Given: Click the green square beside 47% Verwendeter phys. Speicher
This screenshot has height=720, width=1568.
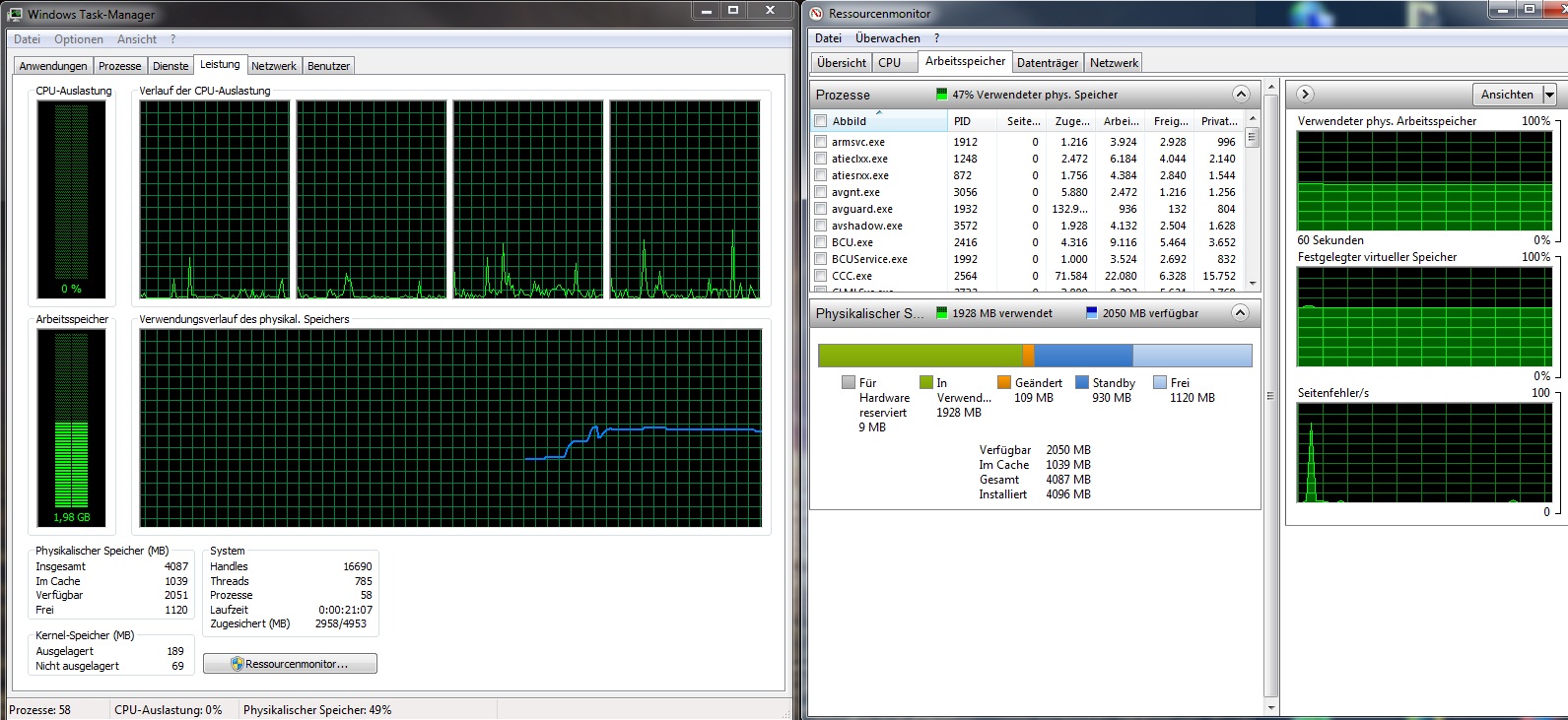Looking at the screenshot, I should (x=942, y=95).
